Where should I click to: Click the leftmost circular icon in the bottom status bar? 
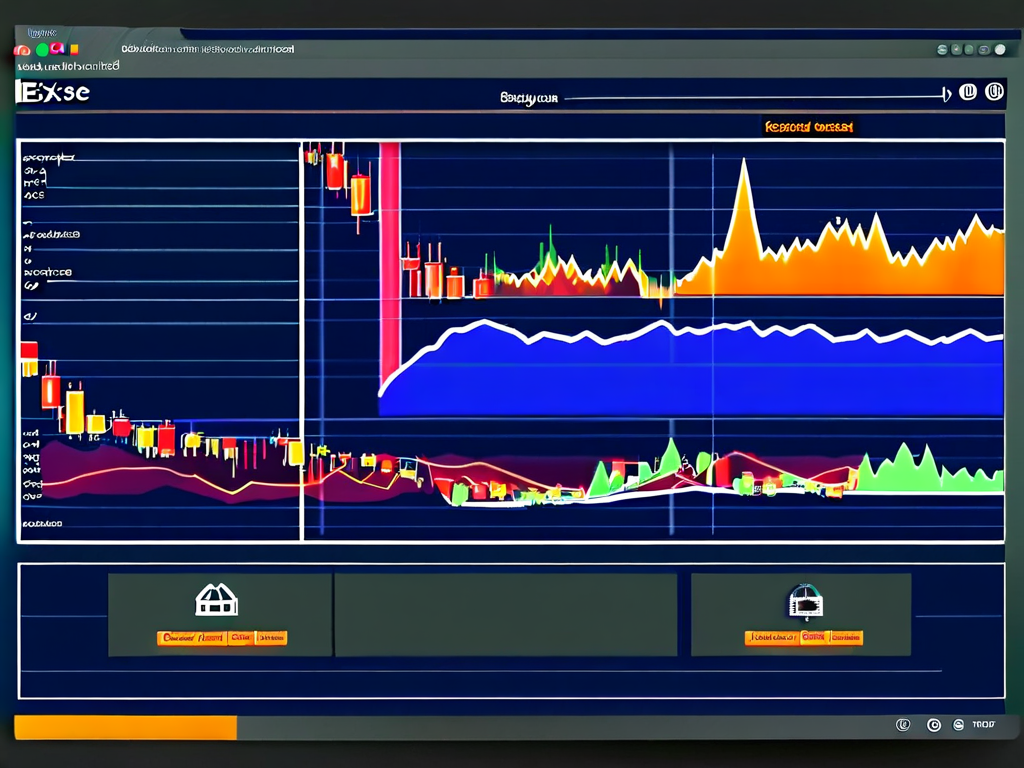pos(903,726)
